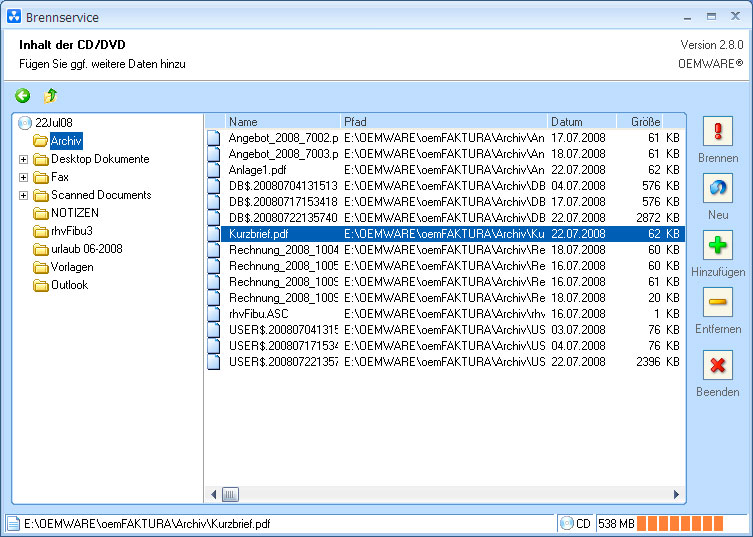Select file Angebot_2008_7002.p
This screenshot has width=753, height=537.
coord(283,138)
